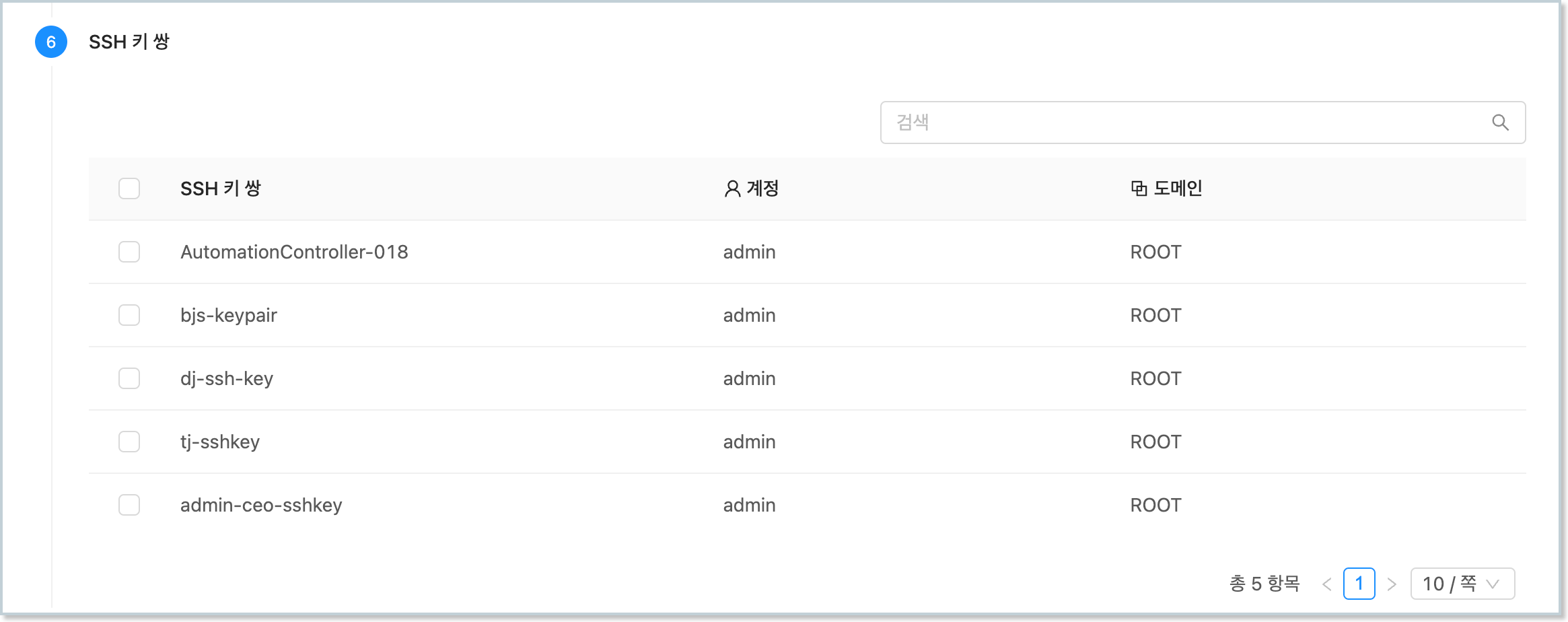The width and height of the screenshot is (1568, 622).
Task: Click ROOT domain in dj-ssh-key row
Action: tap(1155, 378)
